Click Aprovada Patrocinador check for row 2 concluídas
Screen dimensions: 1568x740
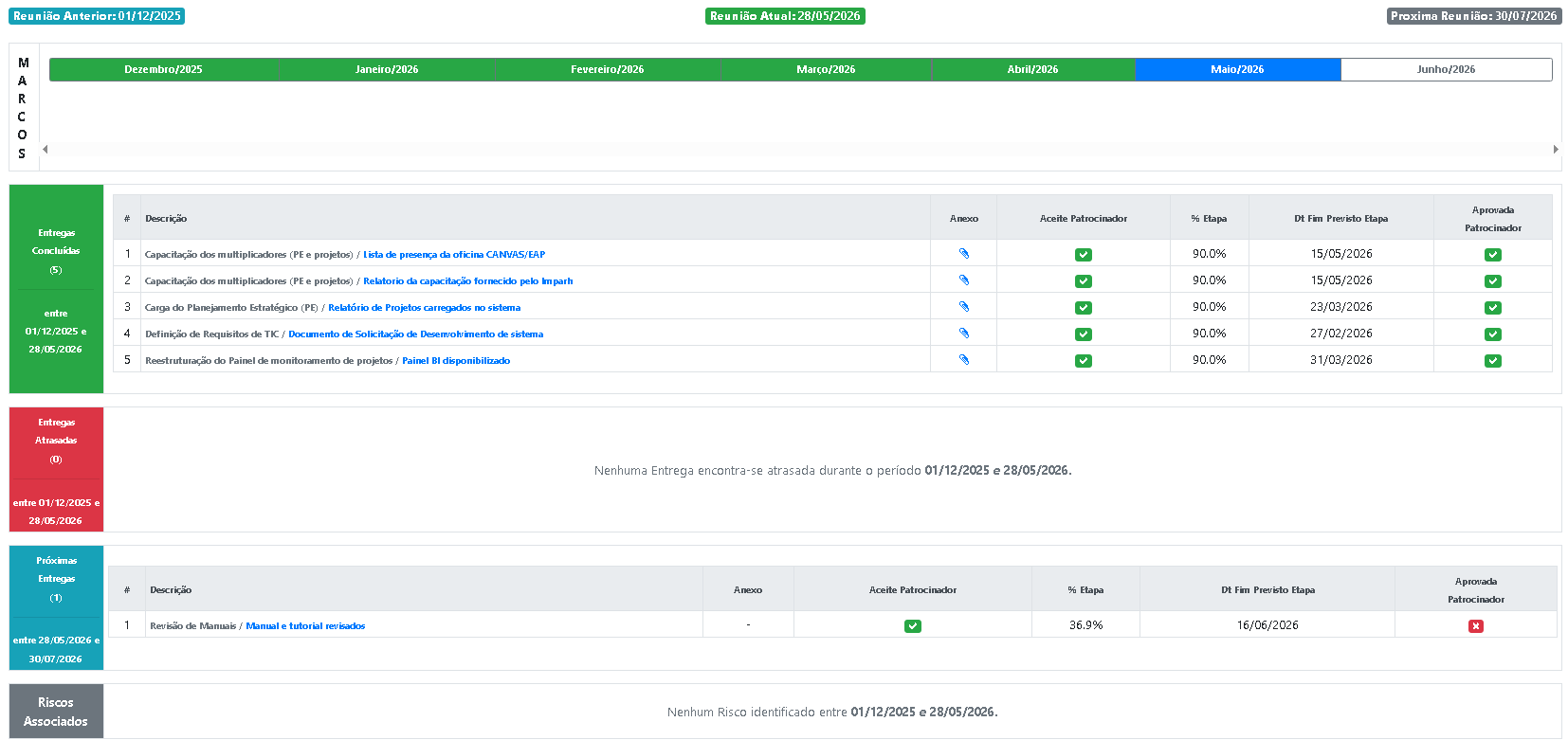pyautogui.click(x=1493, y=281)
